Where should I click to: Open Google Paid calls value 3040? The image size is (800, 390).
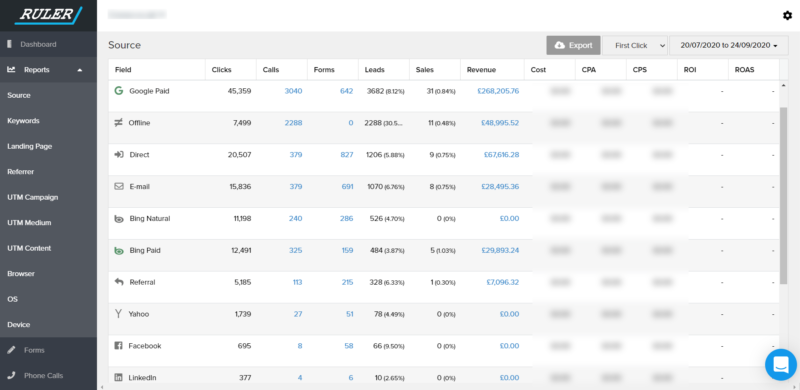click(x=293, y=91)
